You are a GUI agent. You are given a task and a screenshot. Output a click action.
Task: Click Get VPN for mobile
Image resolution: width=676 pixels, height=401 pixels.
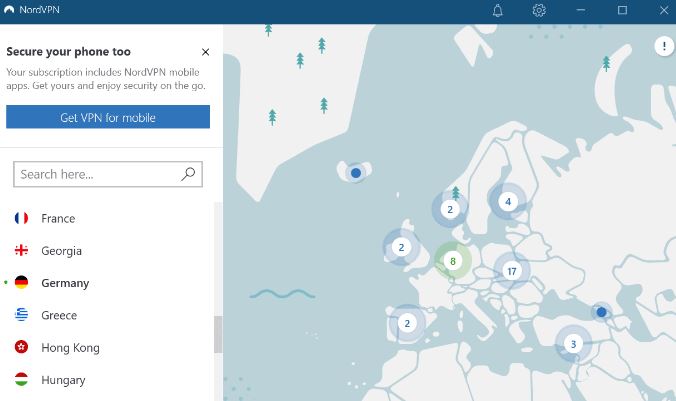(x=108, y=117)
